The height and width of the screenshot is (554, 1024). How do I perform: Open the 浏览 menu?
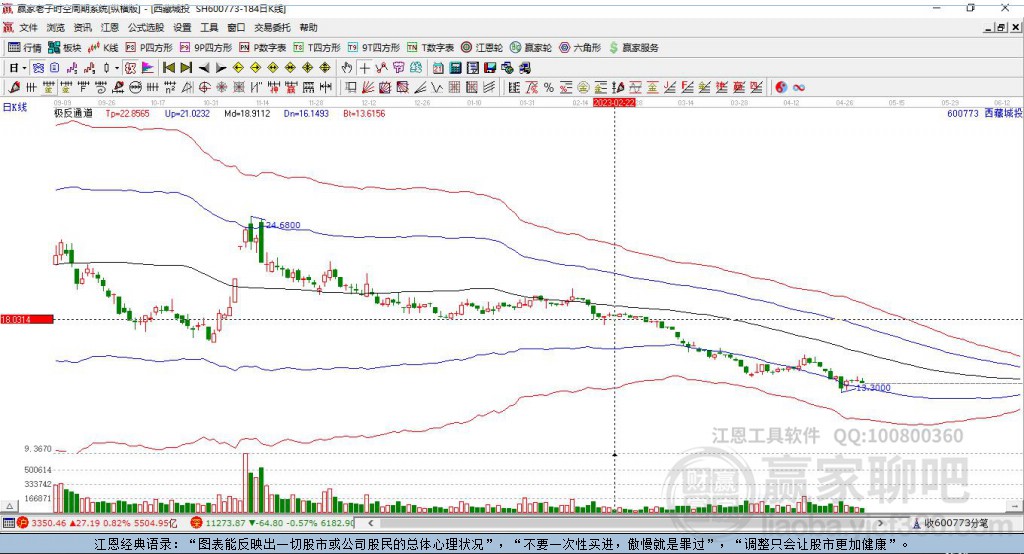point(56,27)
